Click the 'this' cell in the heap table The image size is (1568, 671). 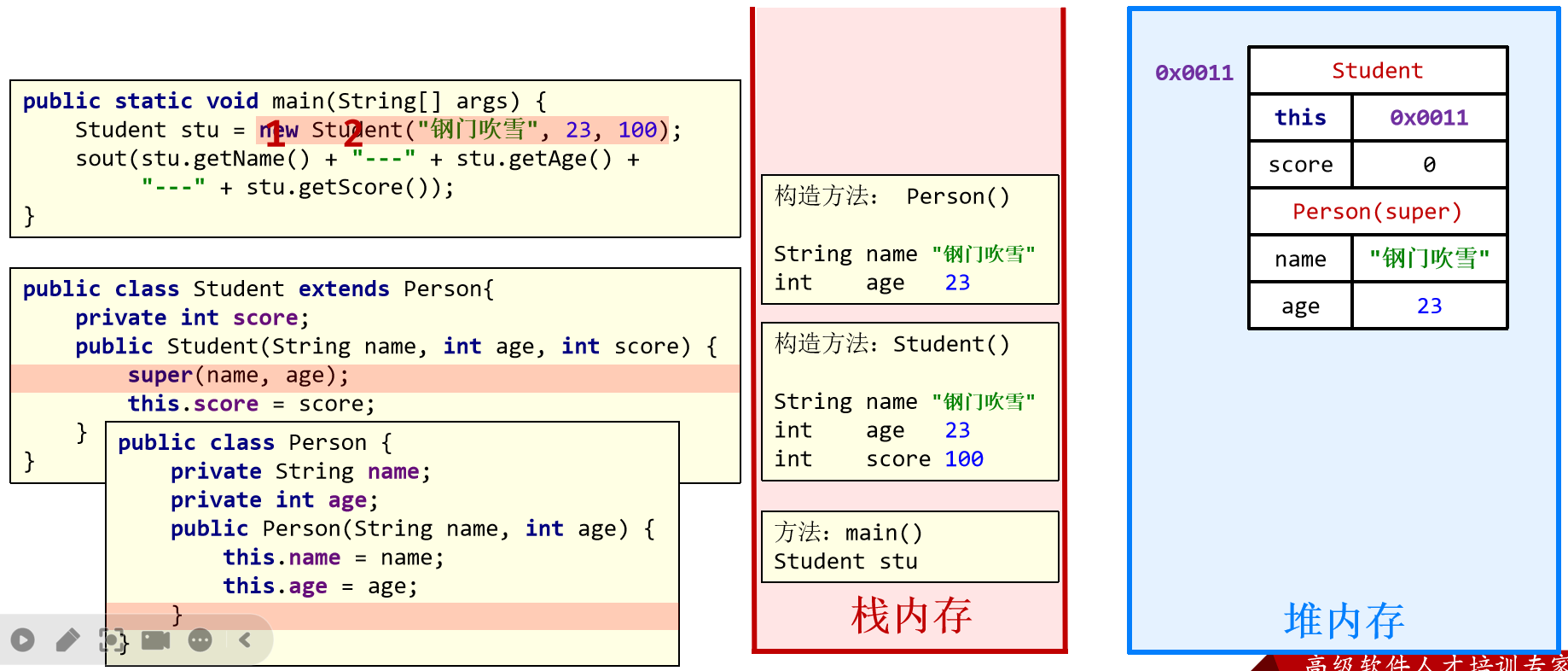point(1300,117)
